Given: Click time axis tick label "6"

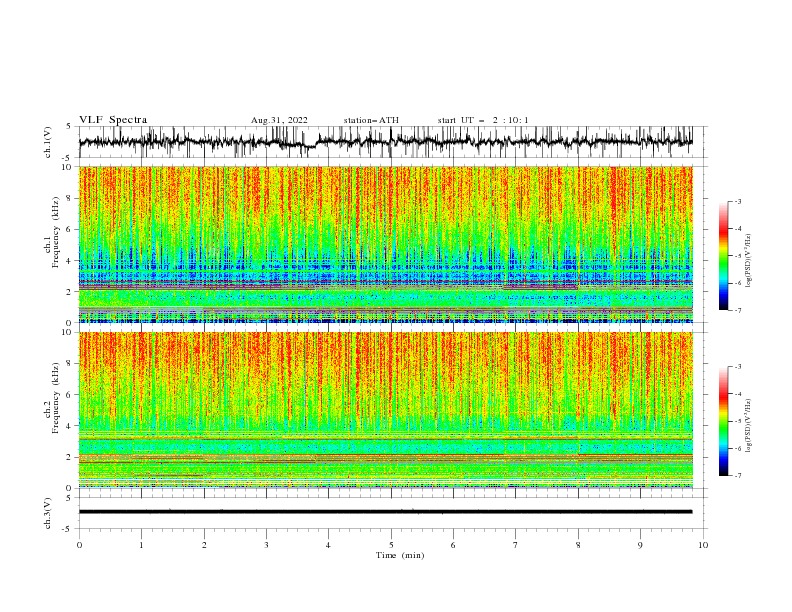Looking at the screenshot, I should (x=453, y=545).
